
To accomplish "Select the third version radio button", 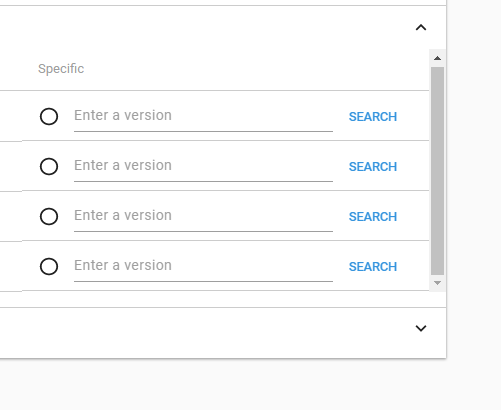I will click(x=49, y=216).
